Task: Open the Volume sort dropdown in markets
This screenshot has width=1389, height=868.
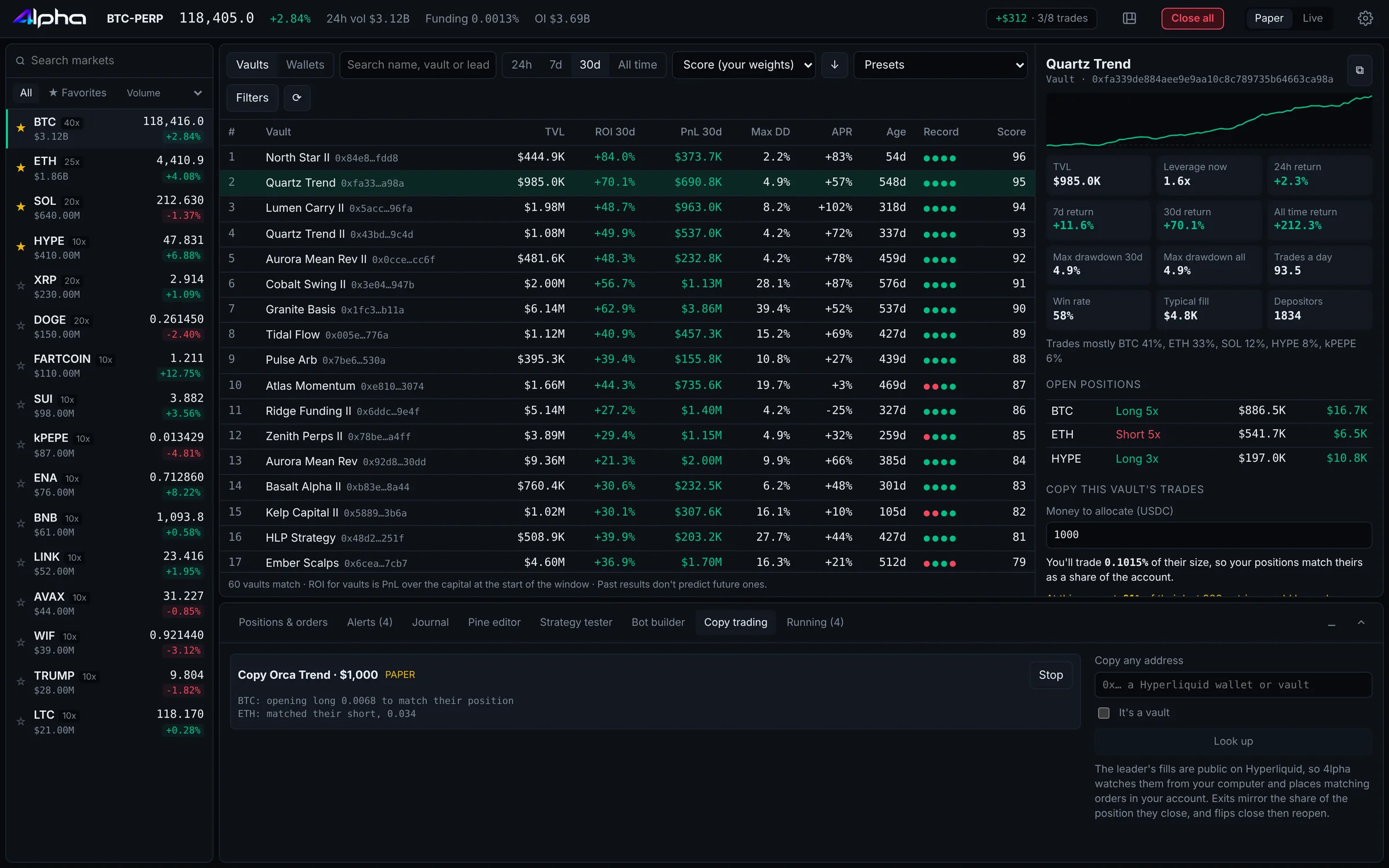Action: [x=164, y=93]
